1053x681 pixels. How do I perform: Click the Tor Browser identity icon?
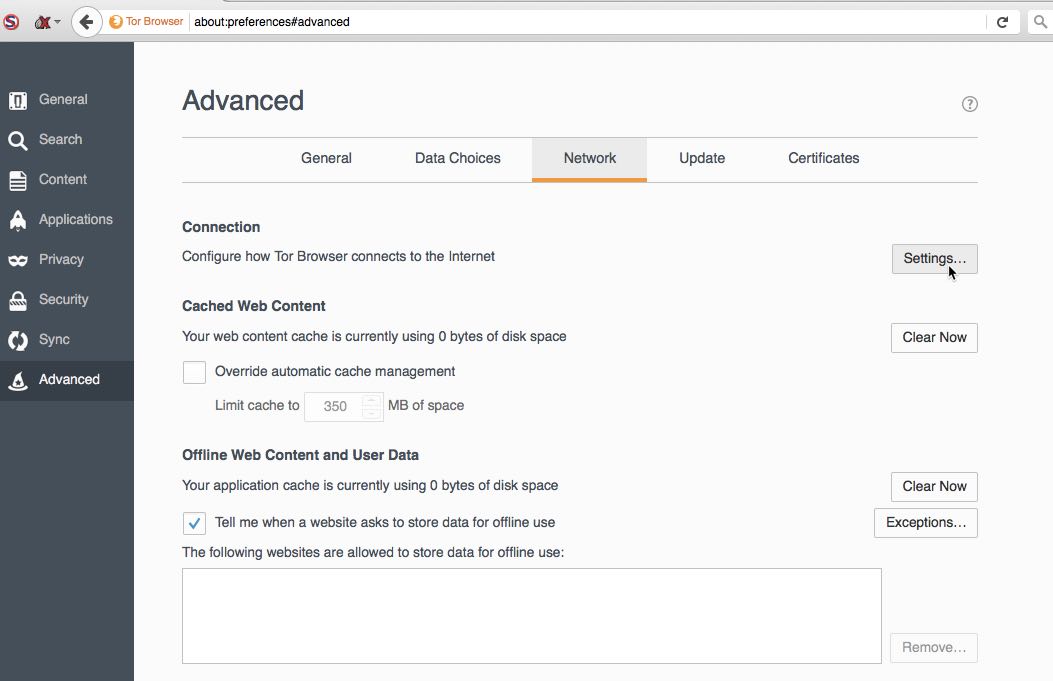click(x=116, y=21)
